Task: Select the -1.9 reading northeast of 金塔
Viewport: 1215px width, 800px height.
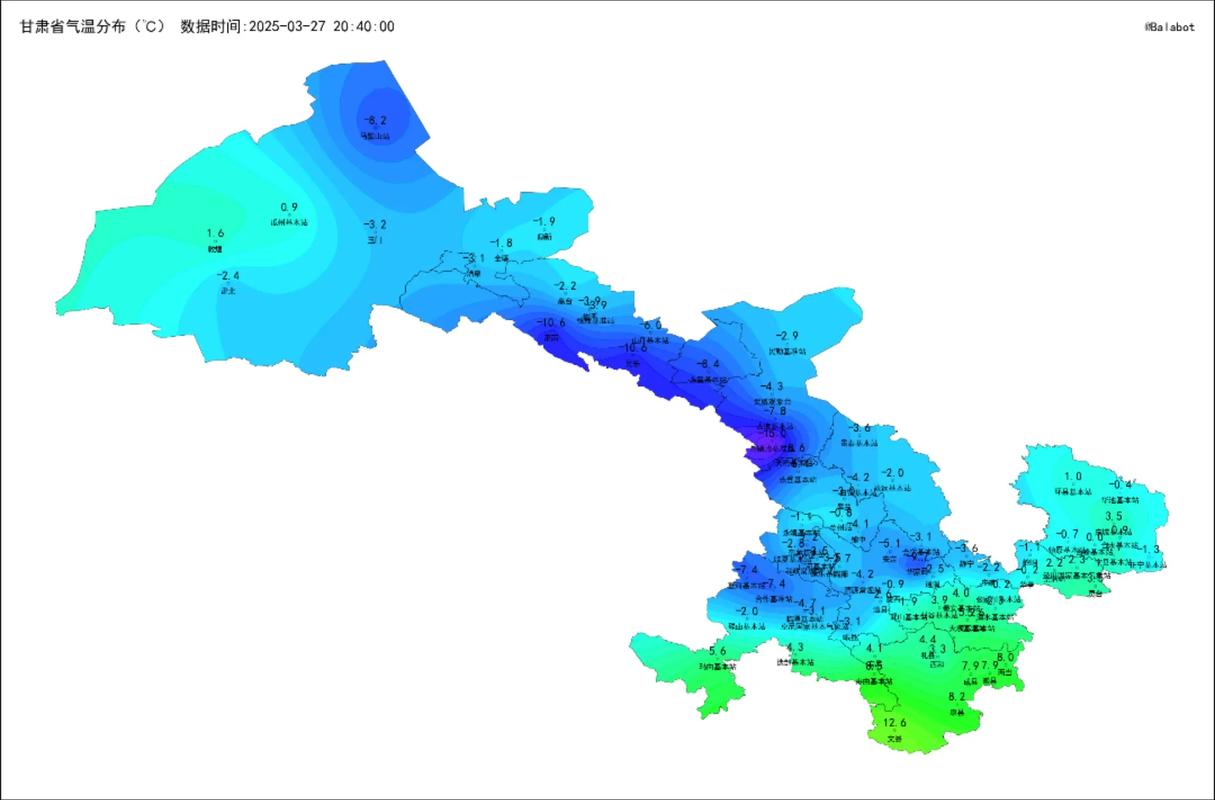Action: click(x=543, y=222)
